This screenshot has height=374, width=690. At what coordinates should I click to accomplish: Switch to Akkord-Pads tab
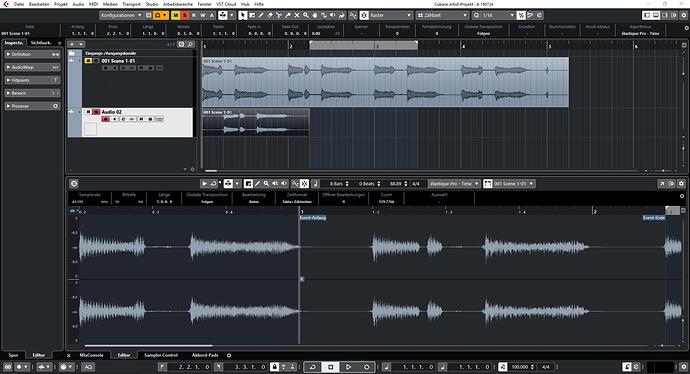[x=205, y=355]
